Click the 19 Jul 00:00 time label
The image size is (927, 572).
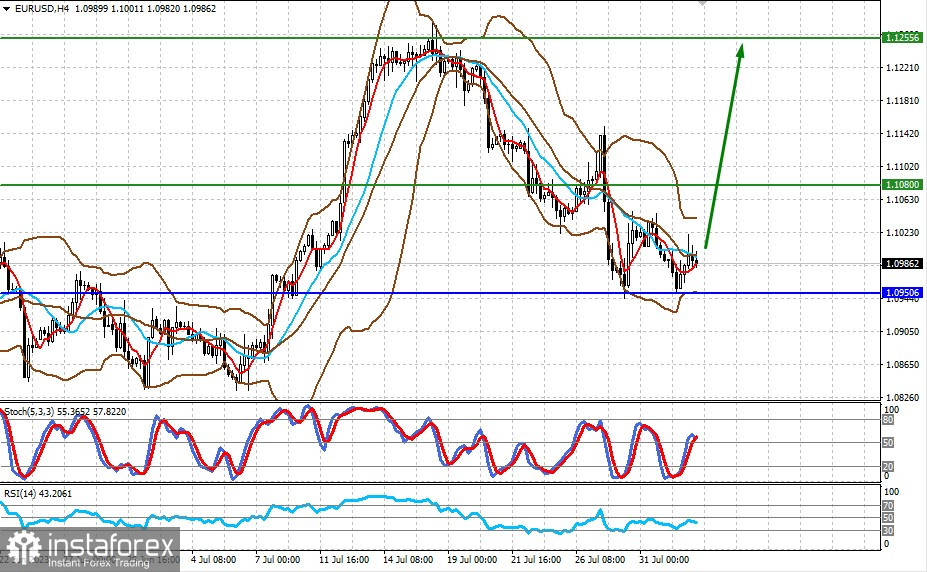(472, 559)
